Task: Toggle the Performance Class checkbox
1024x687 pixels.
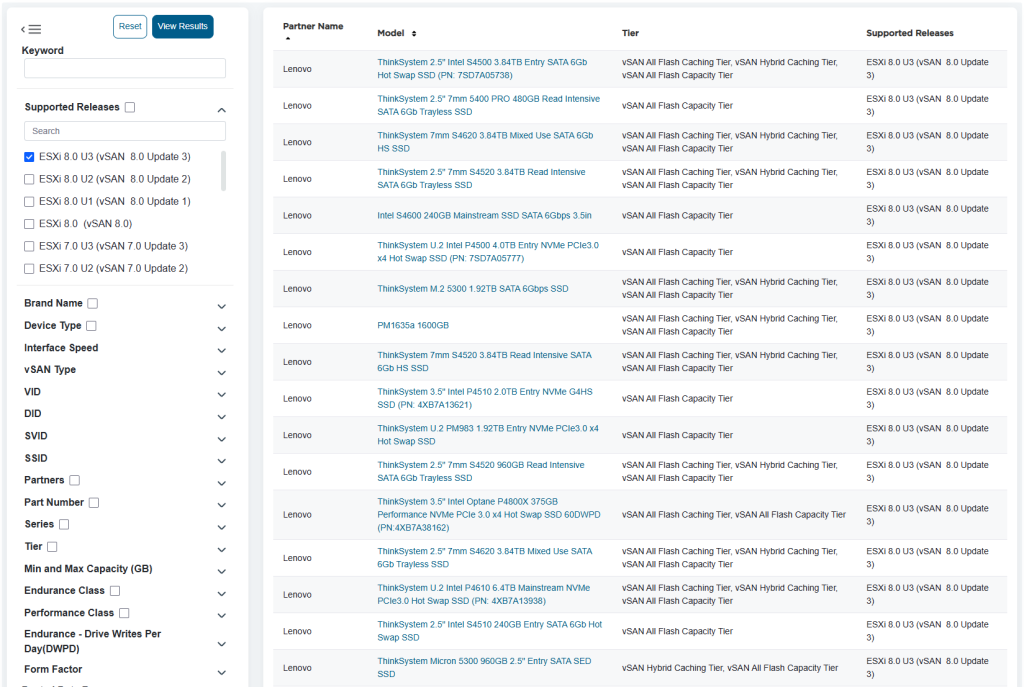Action: click(124, 613)
